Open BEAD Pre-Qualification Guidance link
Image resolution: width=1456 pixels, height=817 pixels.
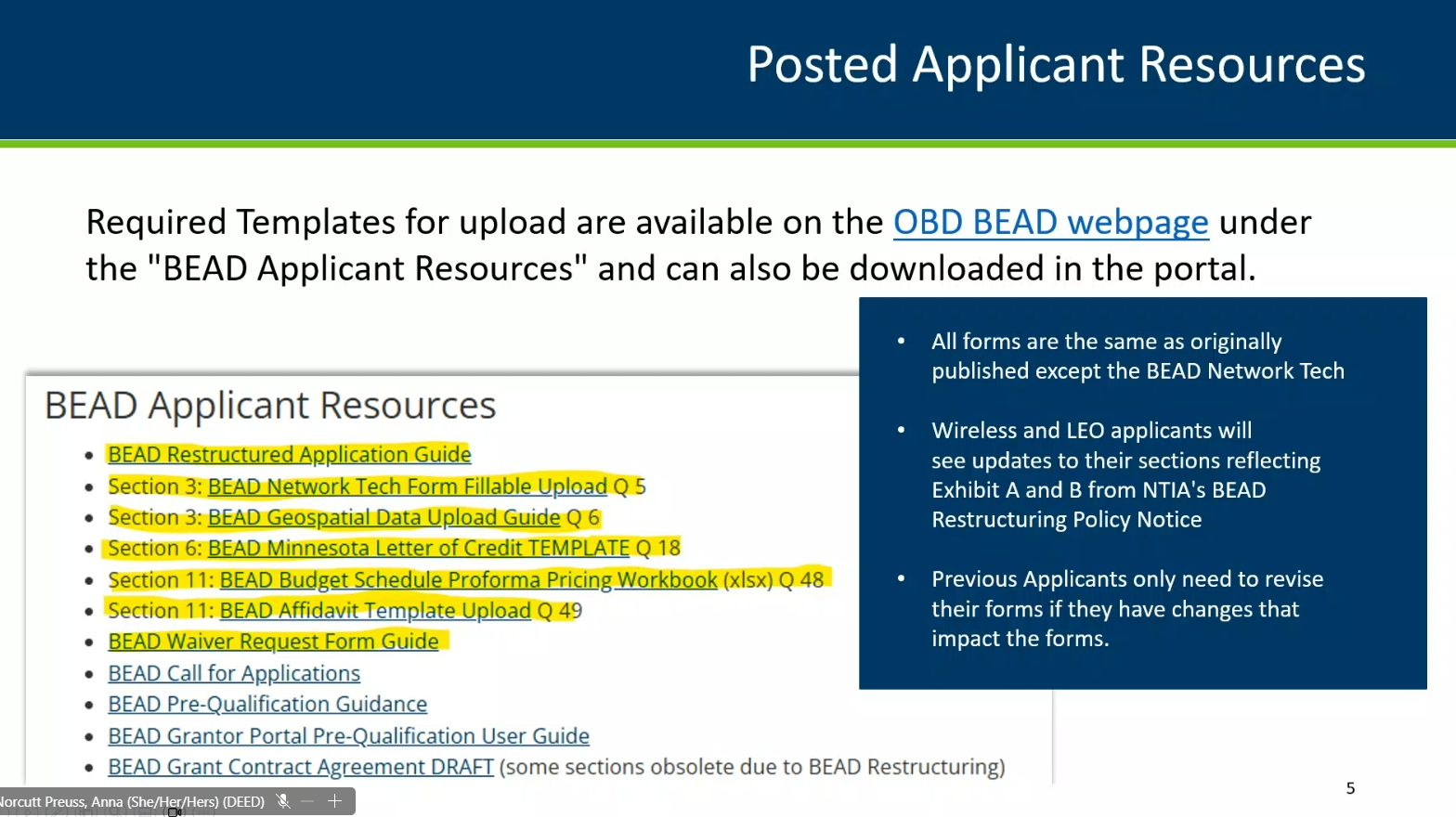click(267, 705)
